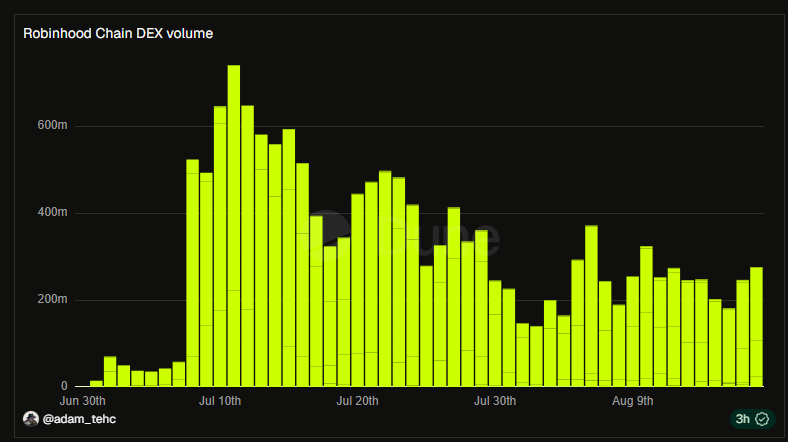This screenshot has width=788, height=442.
Task: Click the adam_tehc avatar image
Action: [x=31, y=419]
